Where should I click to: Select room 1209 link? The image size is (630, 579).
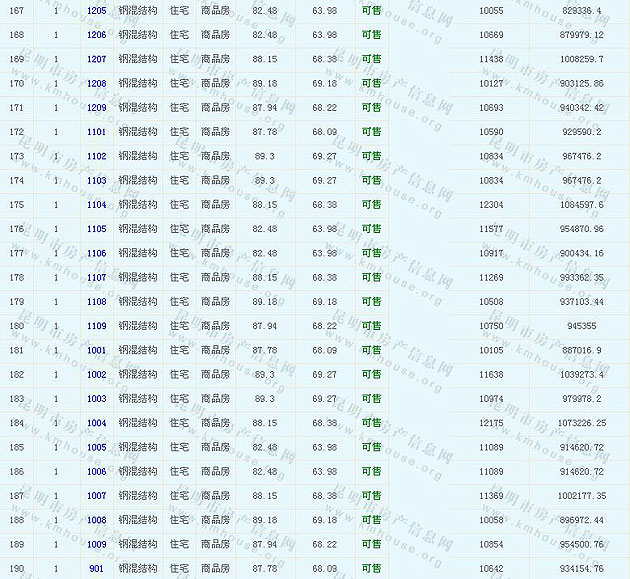tap(97, 108)
